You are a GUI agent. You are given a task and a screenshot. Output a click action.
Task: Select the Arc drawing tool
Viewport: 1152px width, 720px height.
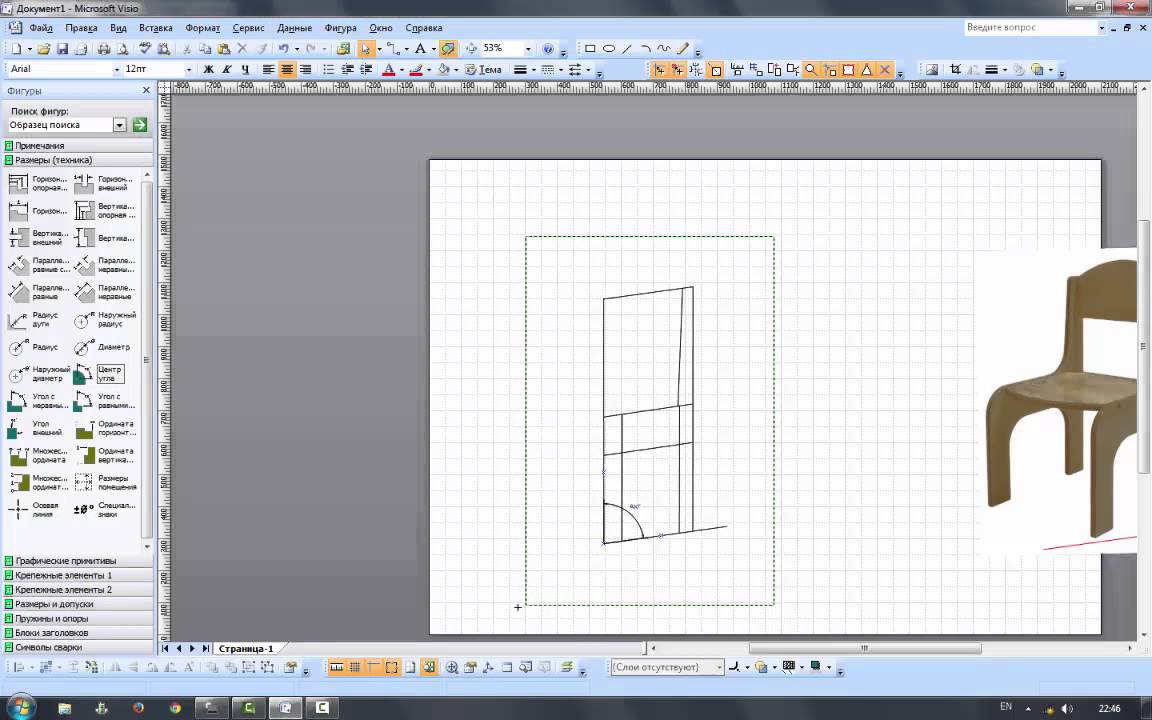pyautogui.click(x=645, y=48)
